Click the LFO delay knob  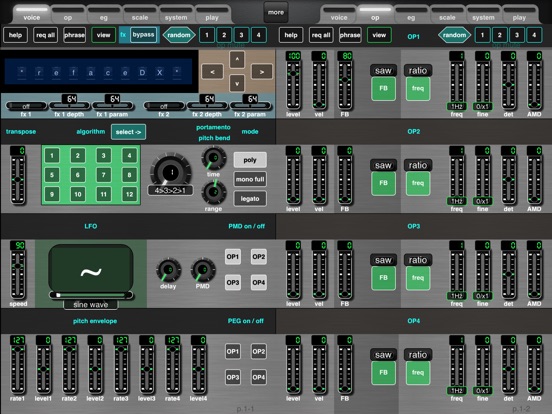click(168, 270)
